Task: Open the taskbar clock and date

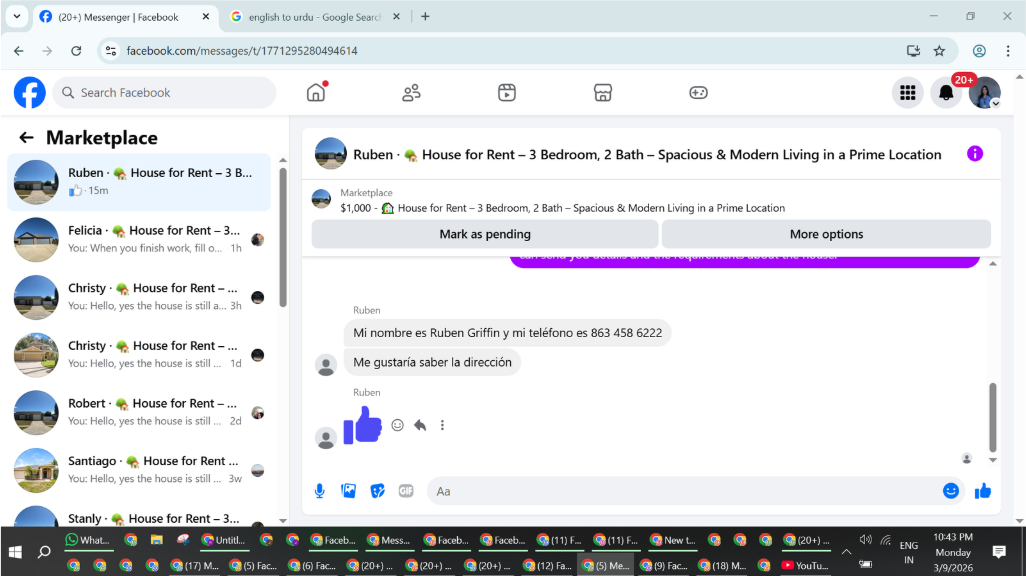Action: tap(953, 552)
